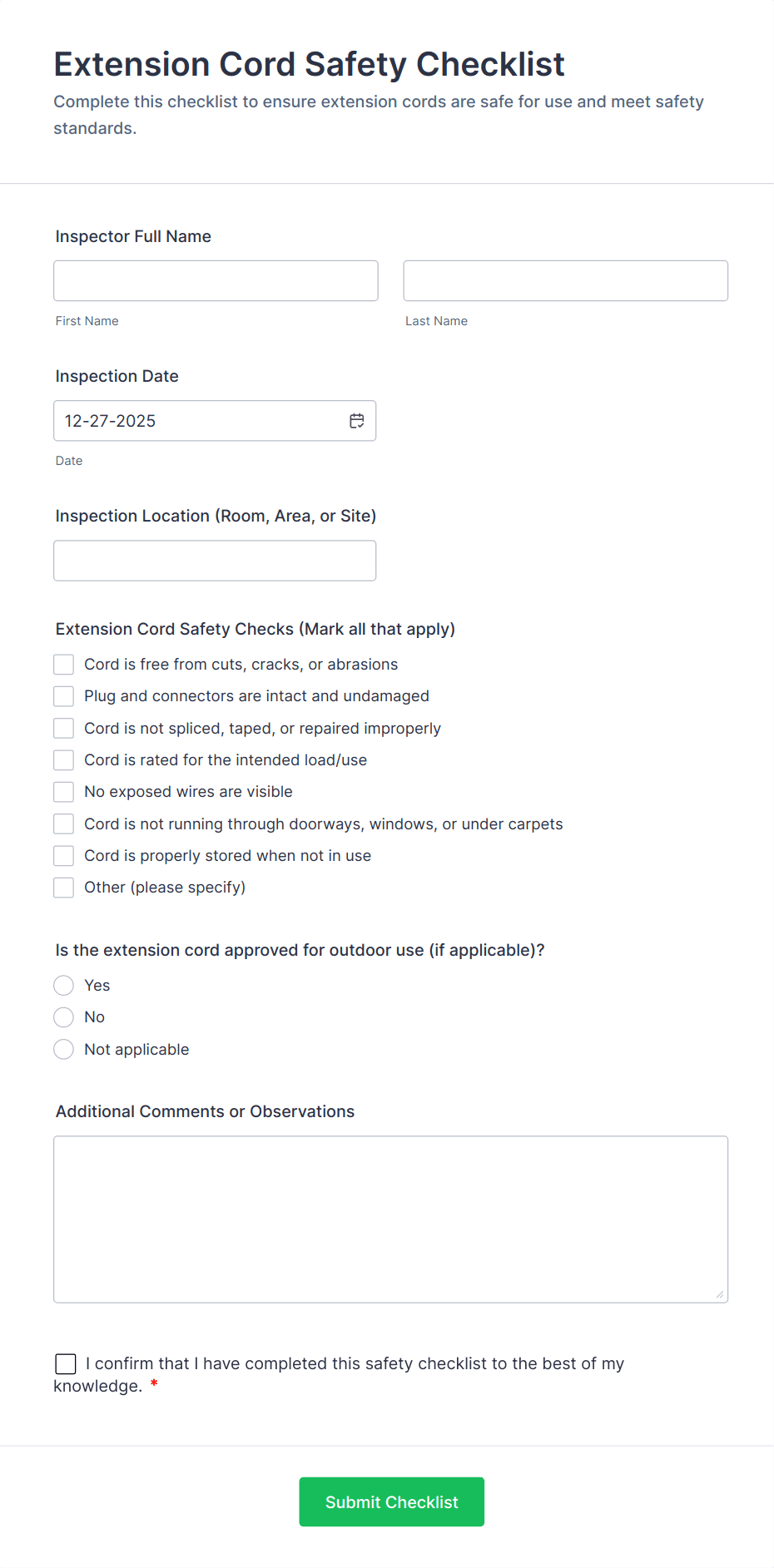Viewport: 774px width, 1568px height.
Task: Check 'Cord is free from cuts, cracks, or abrasions'
Action: [x=64, y=665]
